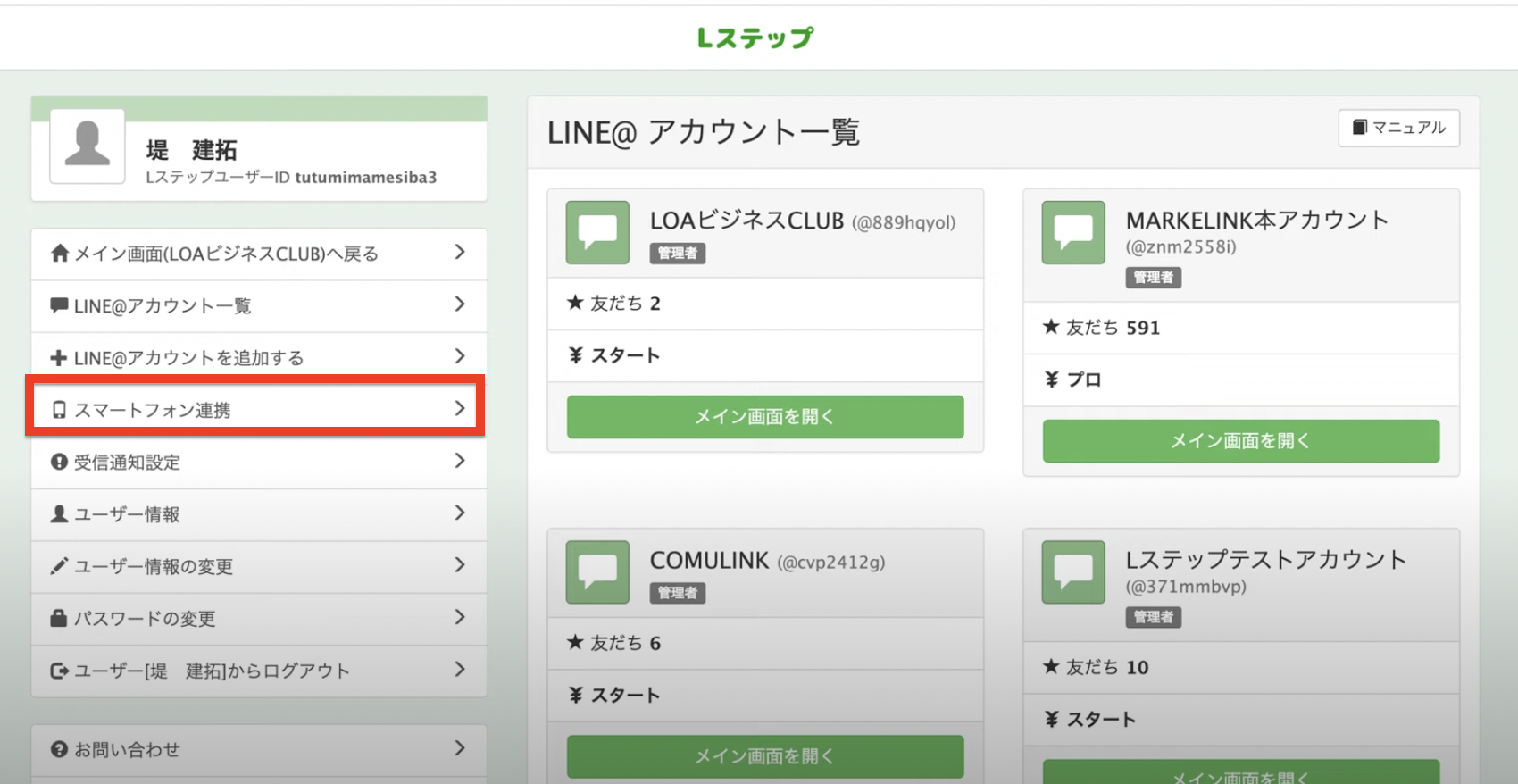Click the yen icon beside LOAビジネスCLUB スタート
This screenshot has height=784, width=1518.
pos(576,355)
